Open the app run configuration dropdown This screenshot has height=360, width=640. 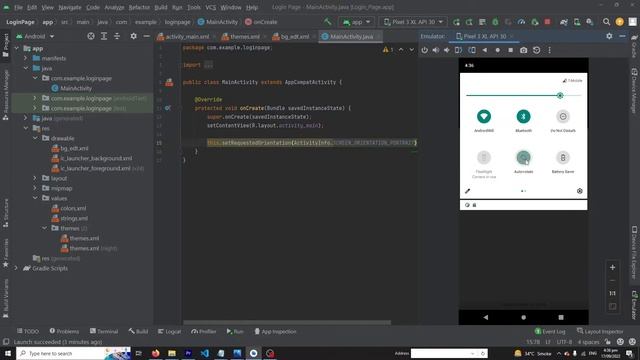357,22
